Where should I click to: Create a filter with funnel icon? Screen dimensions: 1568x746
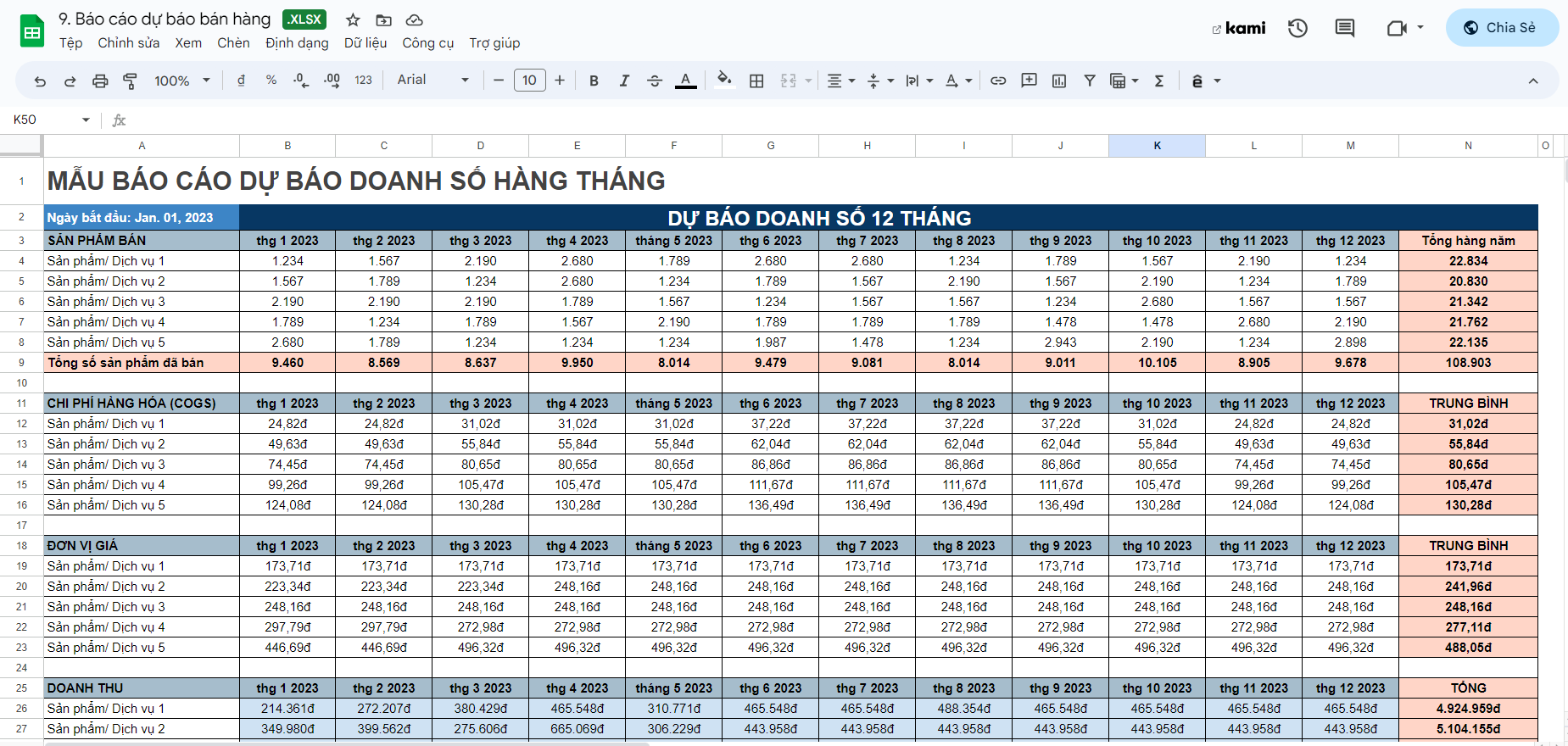click(1090, 81)
